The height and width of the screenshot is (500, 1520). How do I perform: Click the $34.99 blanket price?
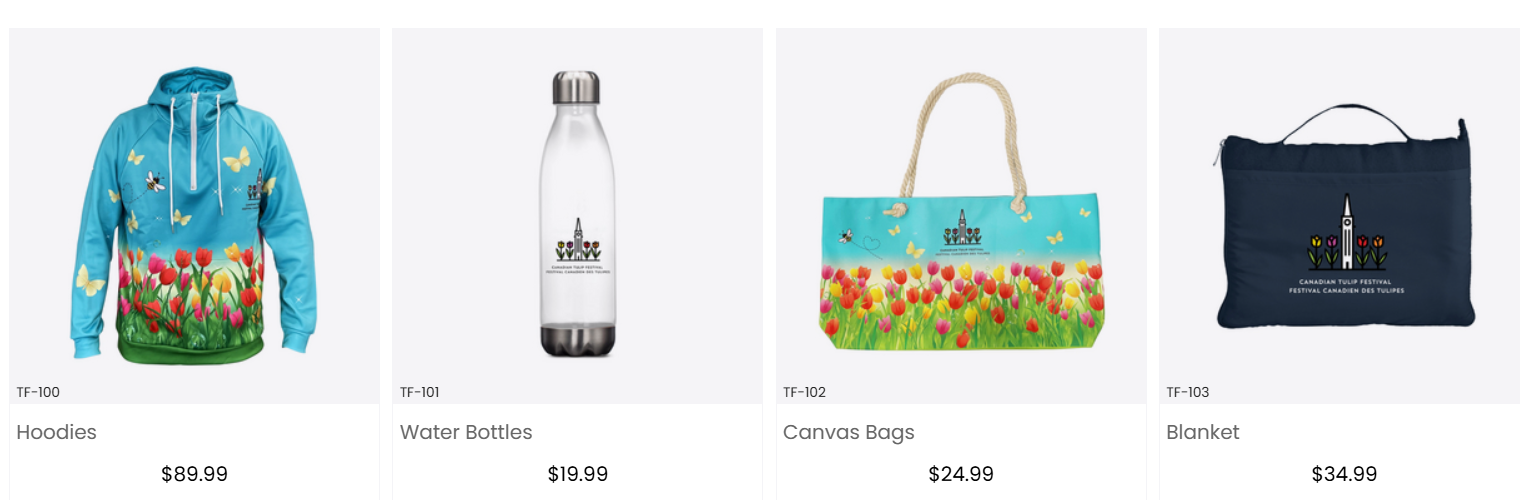click(1344, 474)
